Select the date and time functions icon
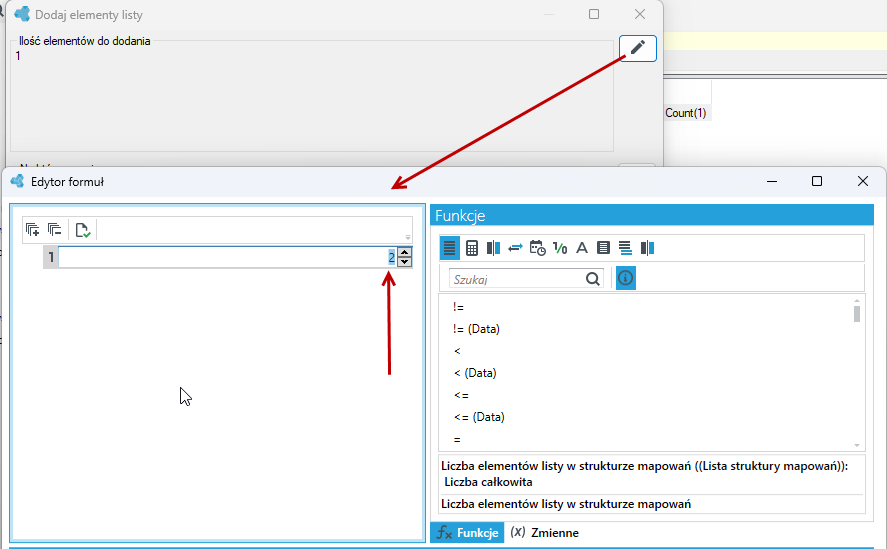The height and width of the screenshot is (549, 887). click(x=537, y=248)
